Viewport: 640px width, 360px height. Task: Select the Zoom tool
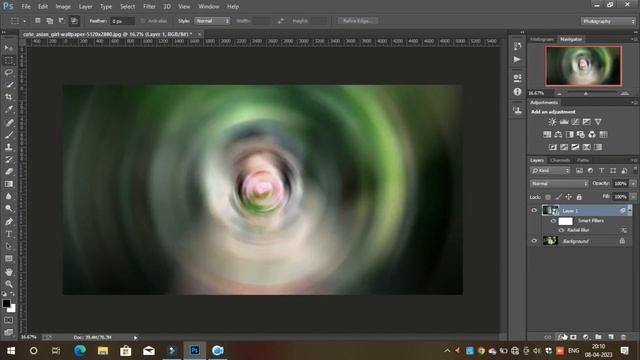click(9, 284)
